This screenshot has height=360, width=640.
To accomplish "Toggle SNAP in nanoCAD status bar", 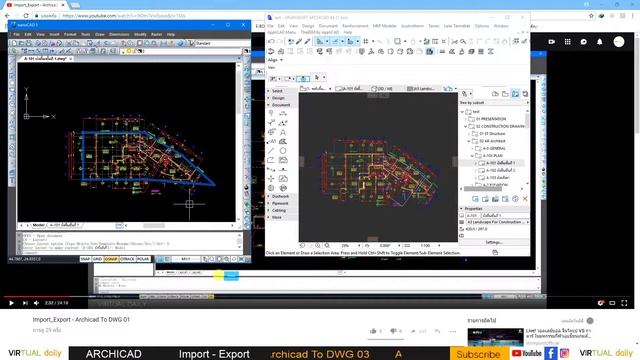I will coord(85,259).
